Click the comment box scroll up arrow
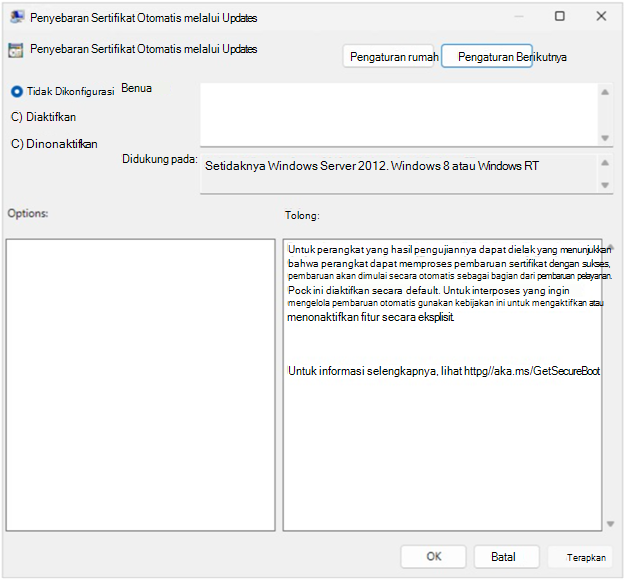 coord(605,92)
